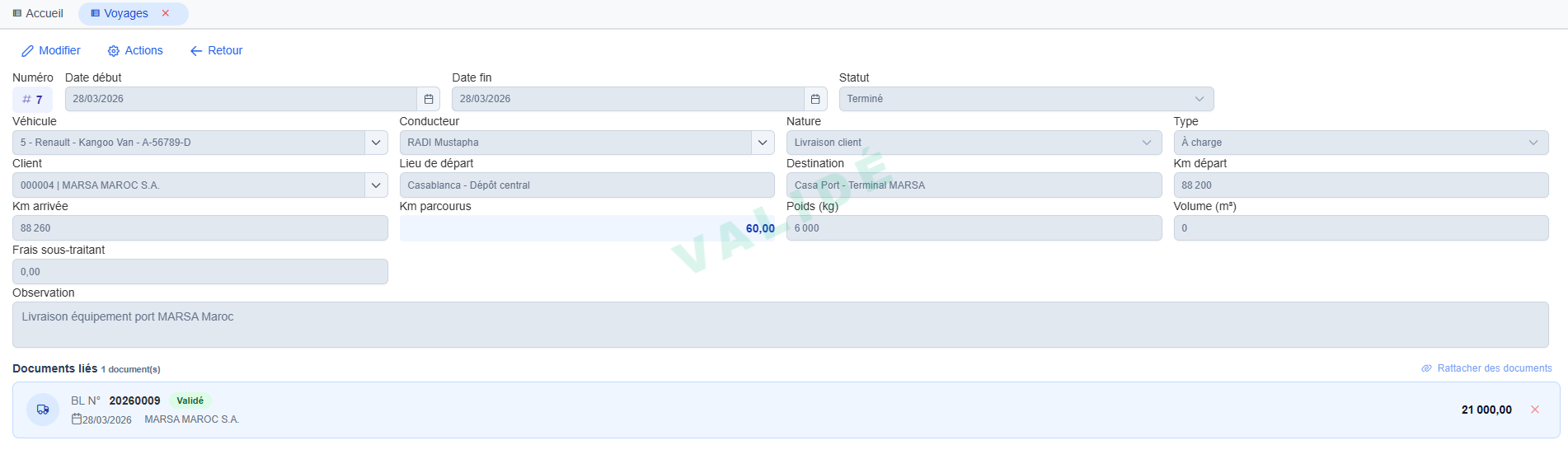Open the Client combo box chevron
The width and height of the screenshot is (1568, 459).
(x=376, y=185)
